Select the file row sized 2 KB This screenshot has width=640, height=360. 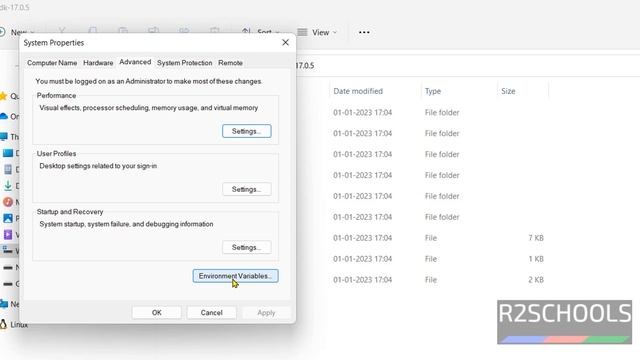[438, 280]
